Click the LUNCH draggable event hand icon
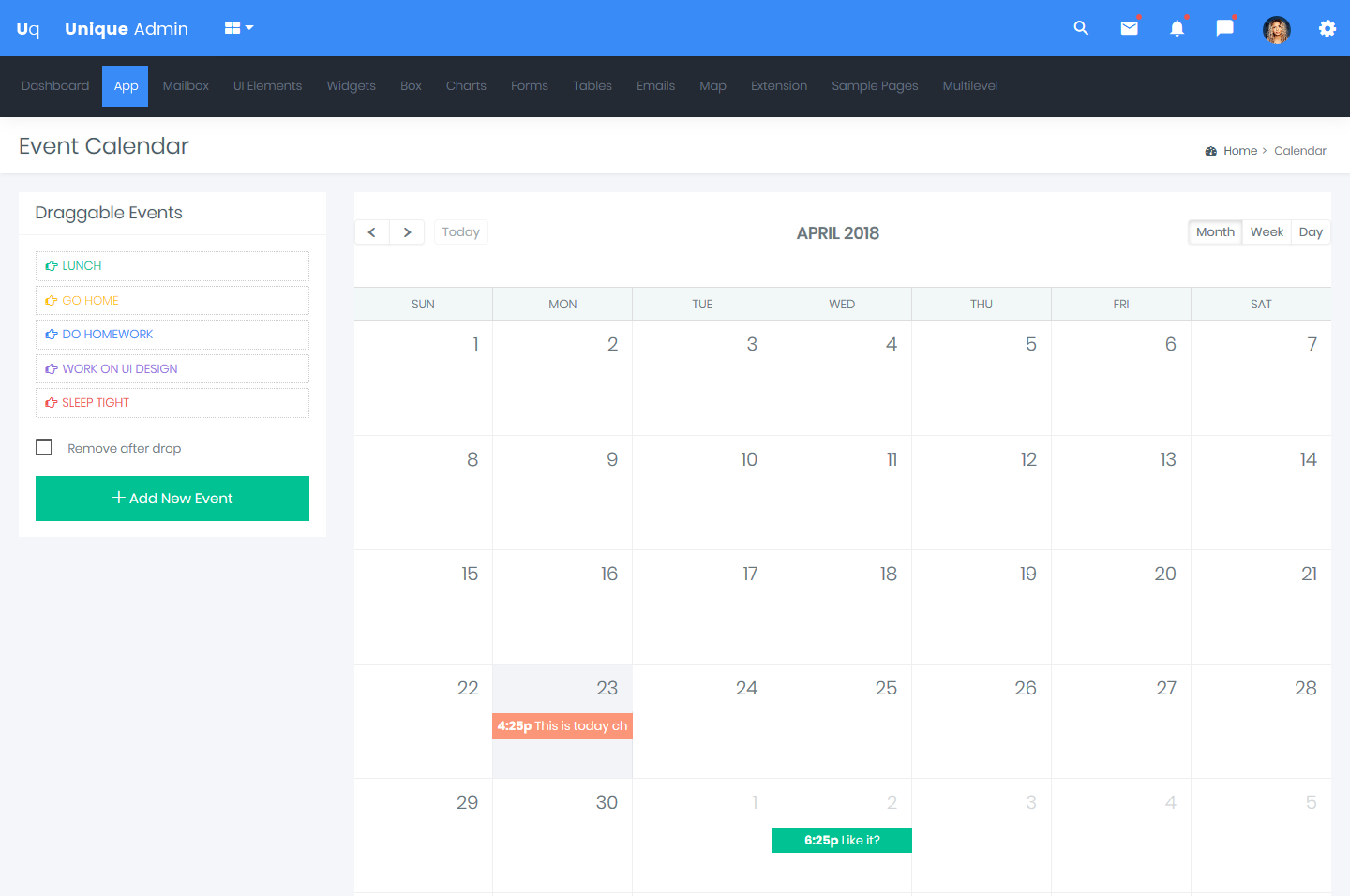This screenshot has width=1350, height=896. (x=52, y=265)
